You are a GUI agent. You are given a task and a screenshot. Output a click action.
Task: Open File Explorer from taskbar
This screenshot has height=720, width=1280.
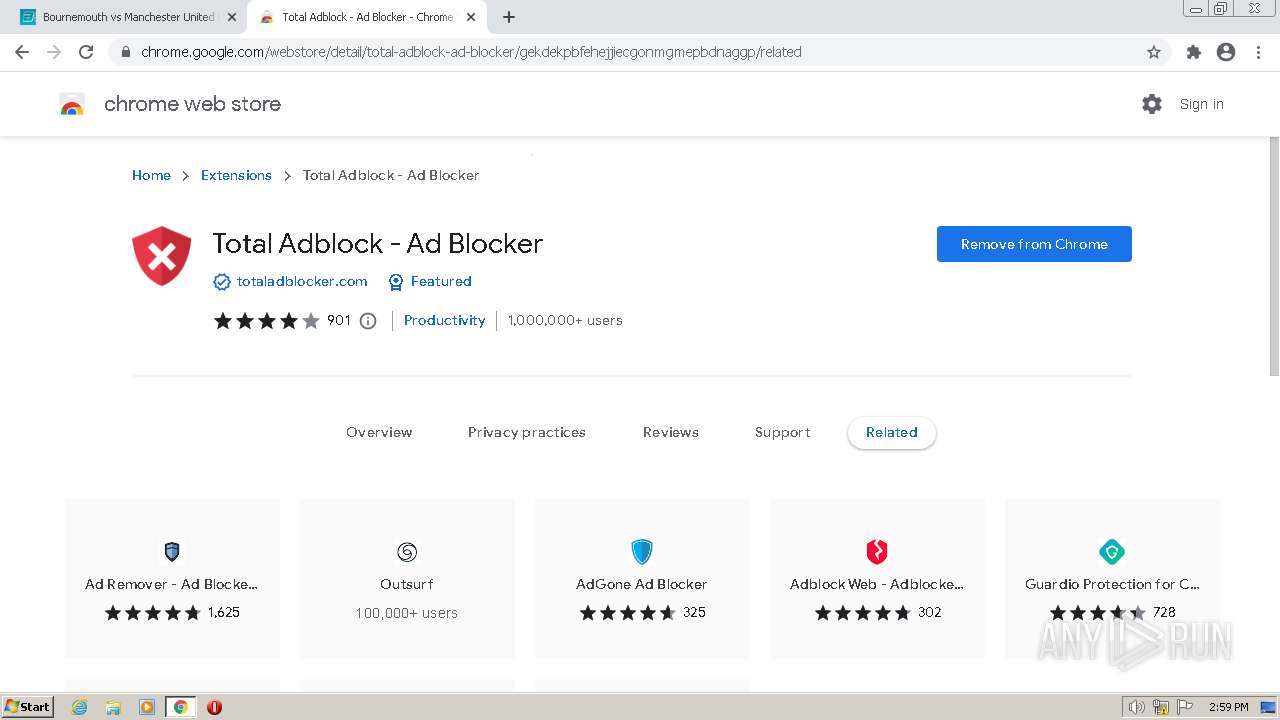point(113,707)
